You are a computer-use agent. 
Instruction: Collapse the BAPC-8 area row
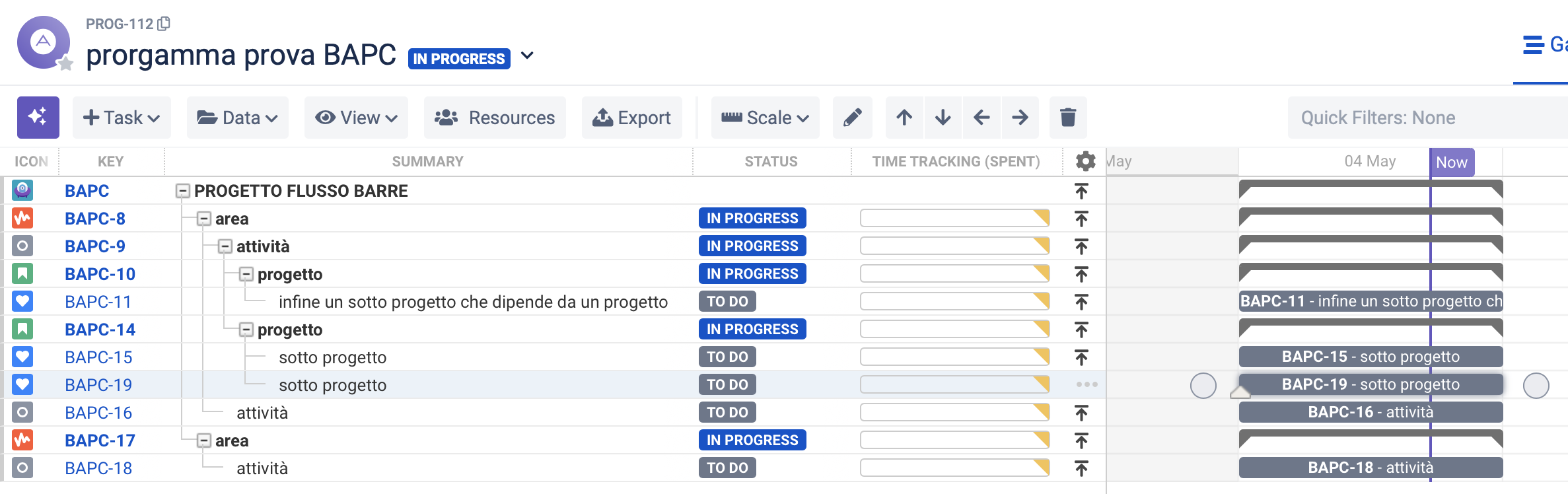pyautogui.click(x=204, y=219)
